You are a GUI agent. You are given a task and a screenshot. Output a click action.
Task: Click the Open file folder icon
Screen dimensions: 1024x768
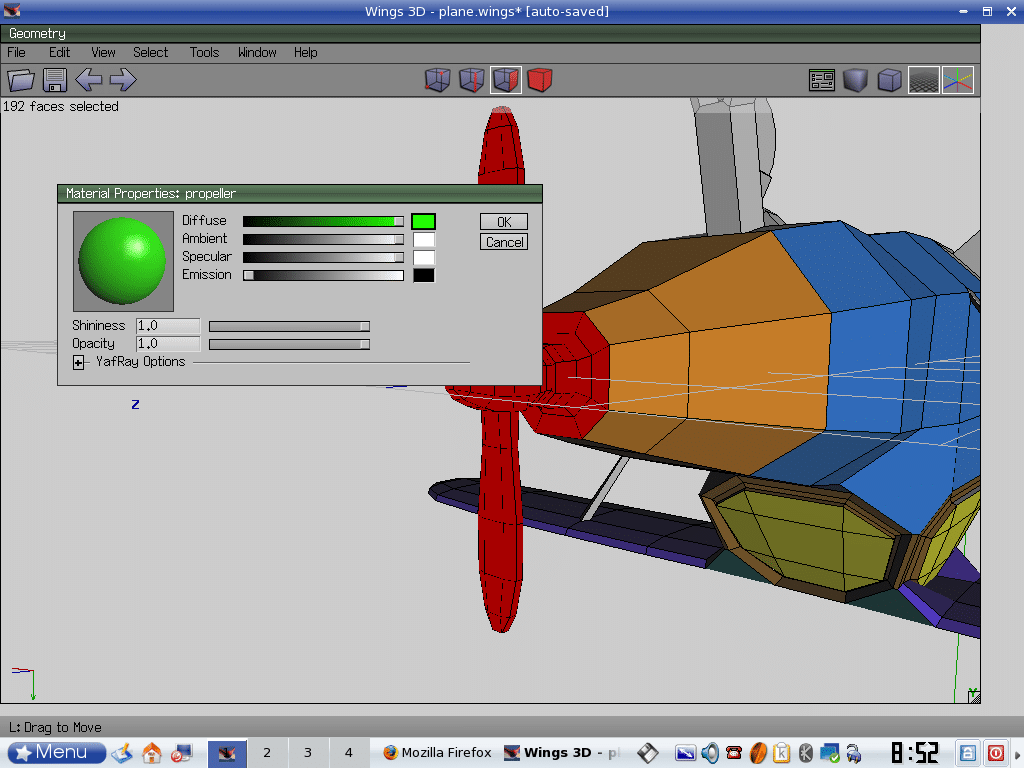click(x=21, y=80)
